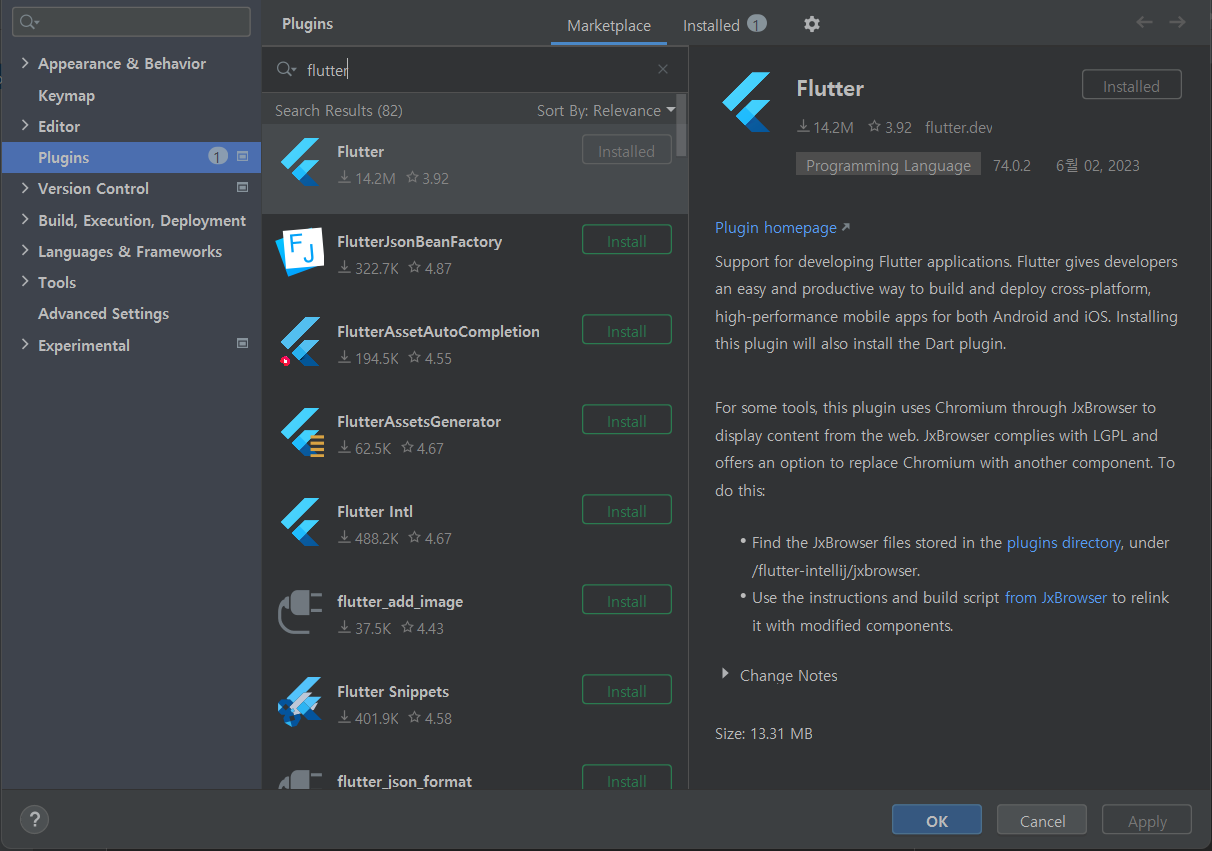Open the flutter.dev vendor link
Screen dimensions: 1212x851
(959, 127)
